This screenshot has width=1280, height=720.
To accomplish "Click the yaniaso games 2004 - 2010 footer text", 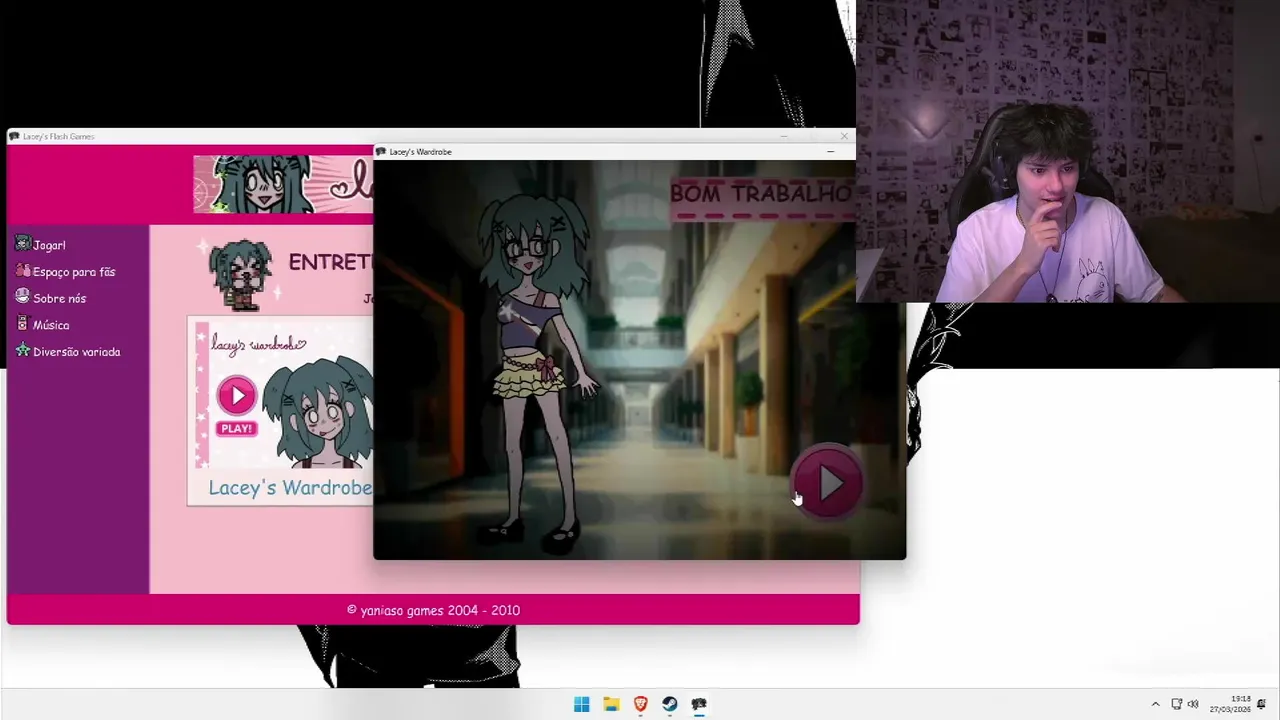I will pyautogui.click(x=433, y=610).
